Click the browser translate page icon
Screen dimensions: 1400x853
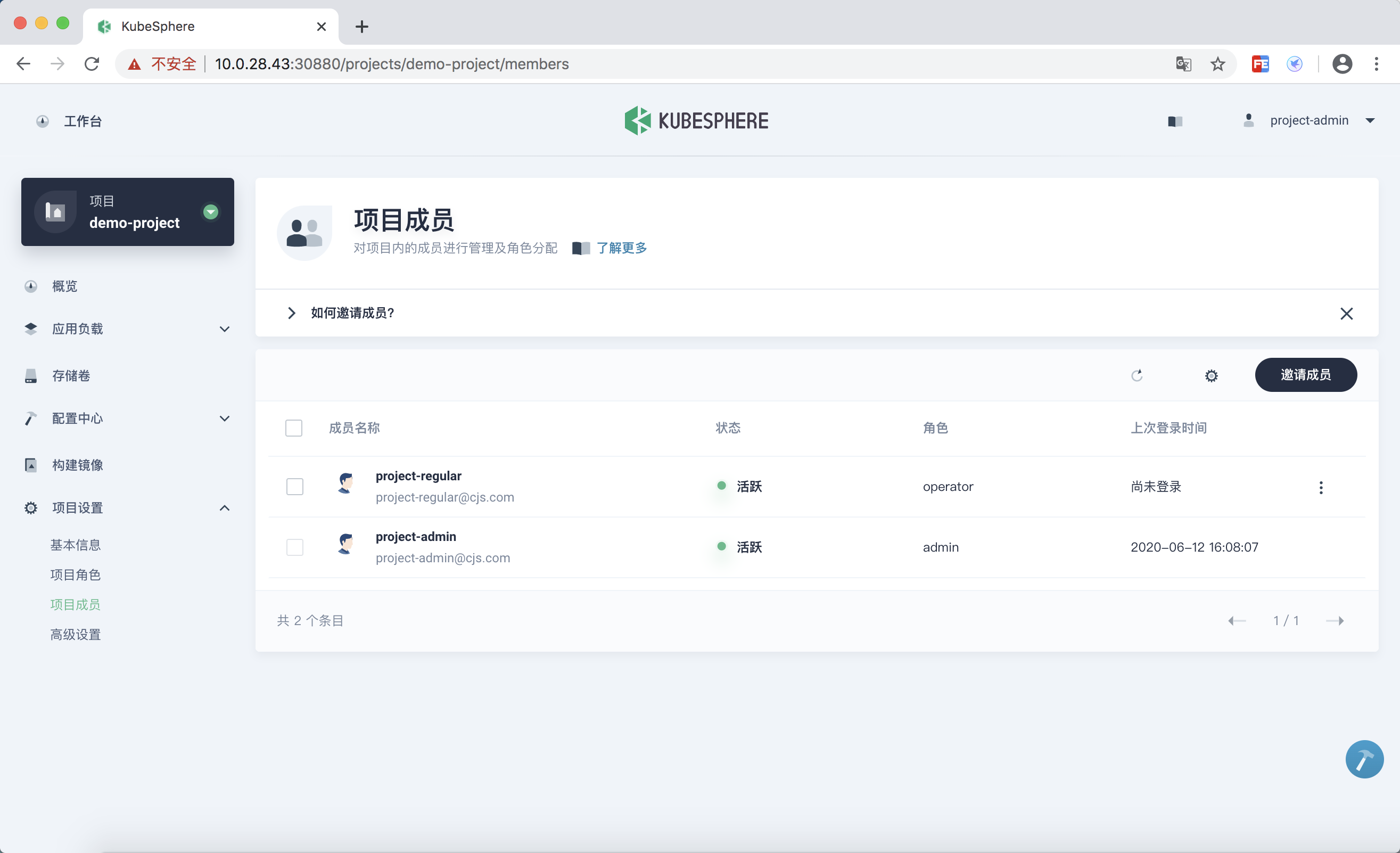pos(1183,64)
